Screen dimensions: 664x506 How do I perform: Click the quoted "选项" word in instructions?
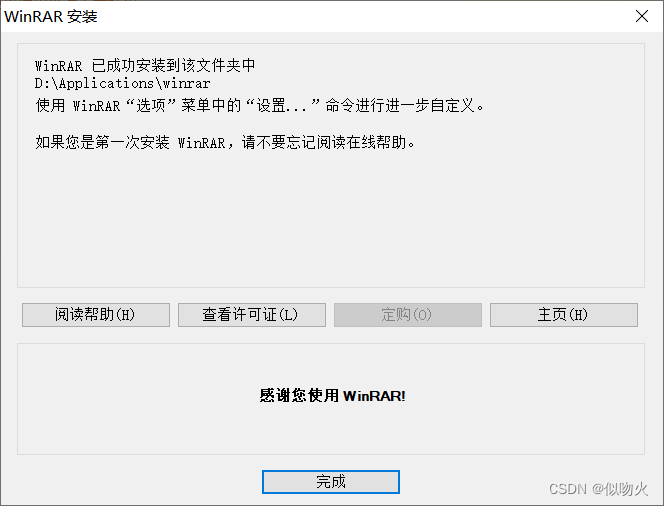(x=151, y=105)
